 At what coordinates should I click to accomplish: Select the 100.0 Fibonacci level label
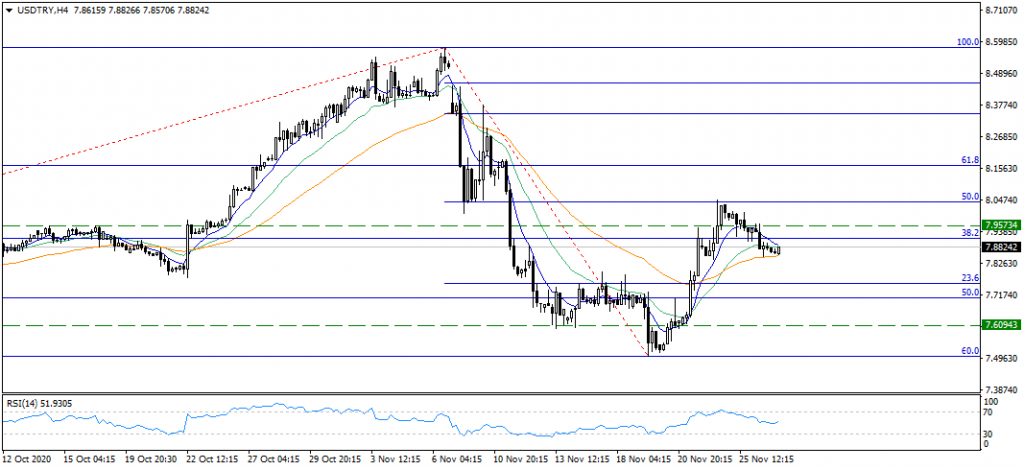[x=967, y=42]
